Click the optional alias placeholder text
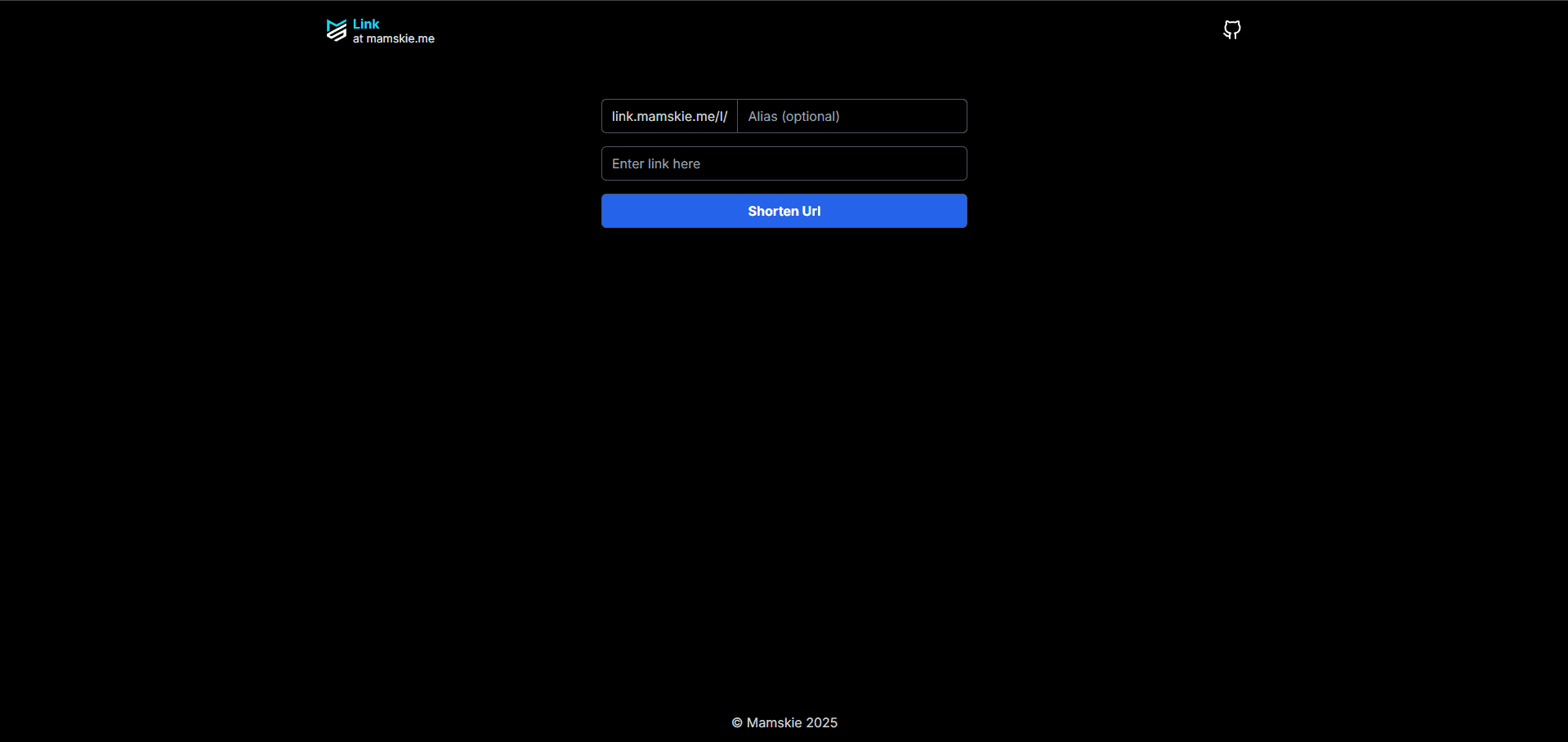The height and width of the screenshot is (742, 1568). click(793, 116)
